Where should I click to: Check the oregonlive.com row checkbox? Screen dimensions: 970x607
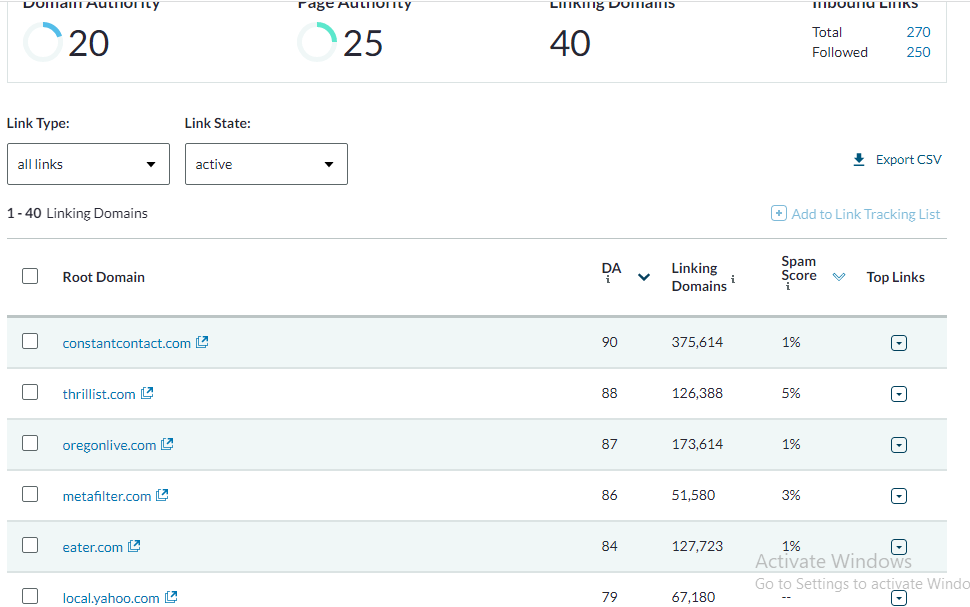click(30, 443)
